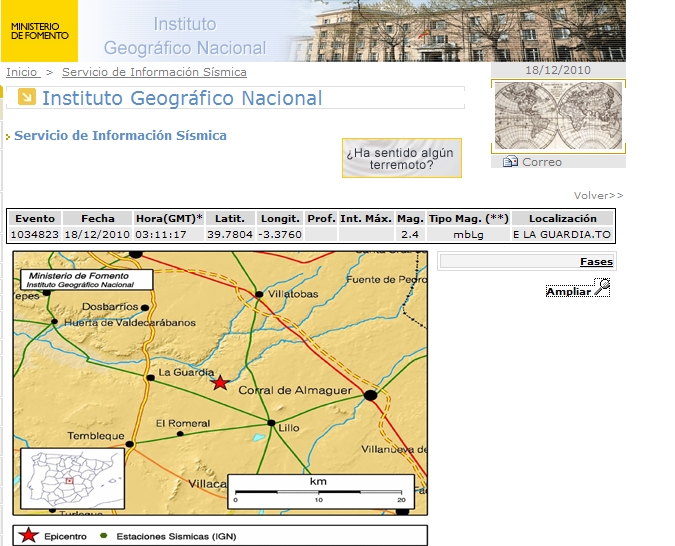This screenshot has height=546, width=675.
Task: Select the date cell 18/12/2010 in table
Action: coord(97,235)
